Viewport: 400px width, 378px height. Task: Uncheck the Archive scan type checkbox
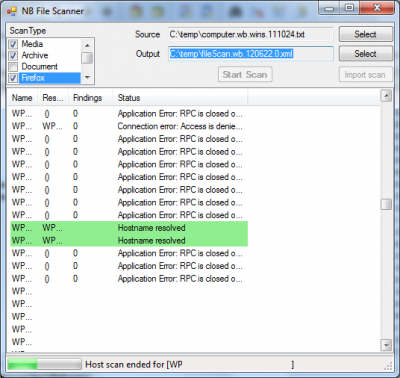click(x=13, y=55)
